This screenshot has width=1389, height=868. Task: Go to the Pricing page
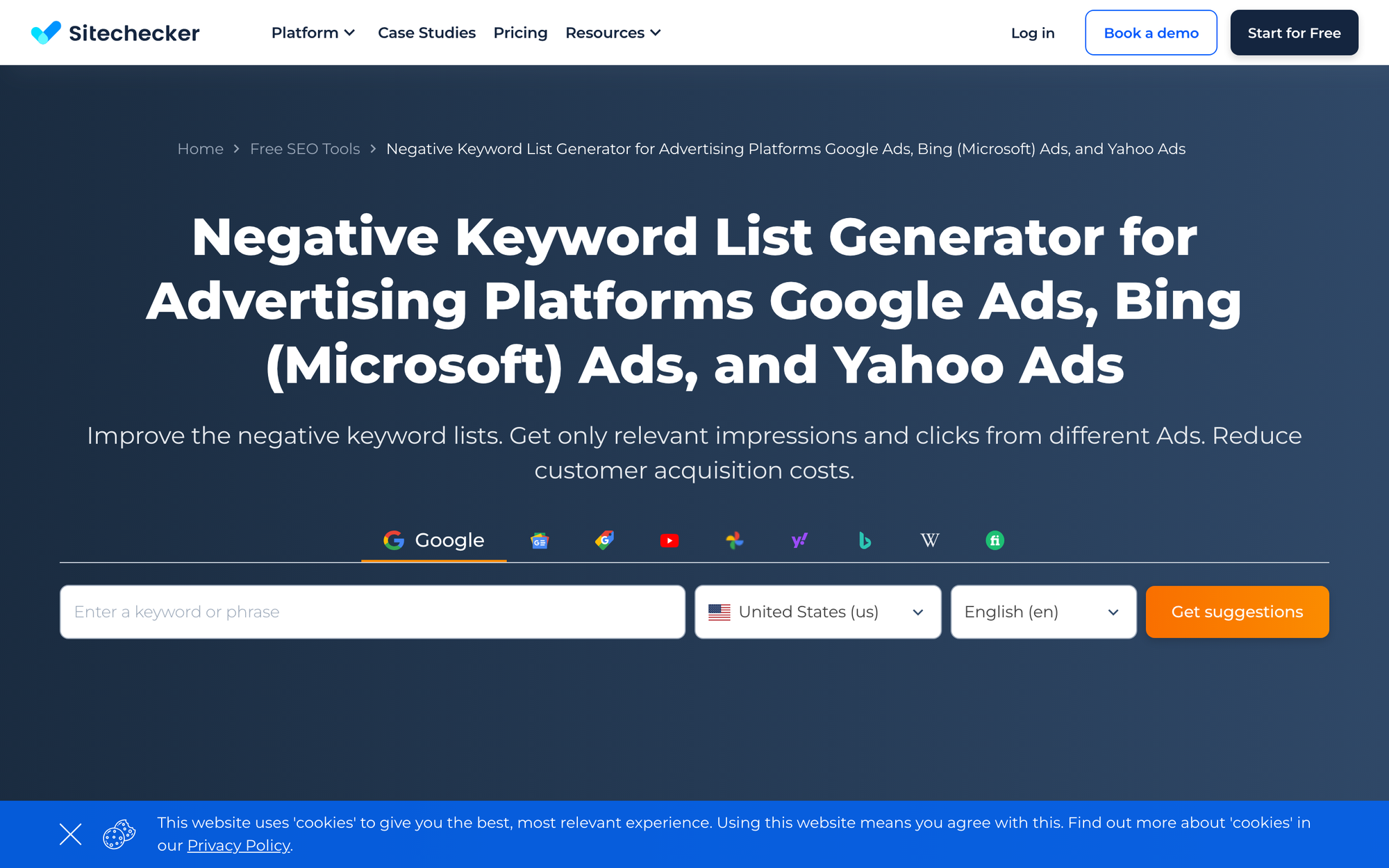[520, 33]
